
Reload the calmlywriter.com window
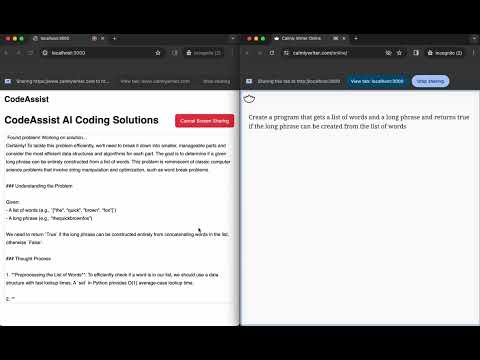click(272, 53)
